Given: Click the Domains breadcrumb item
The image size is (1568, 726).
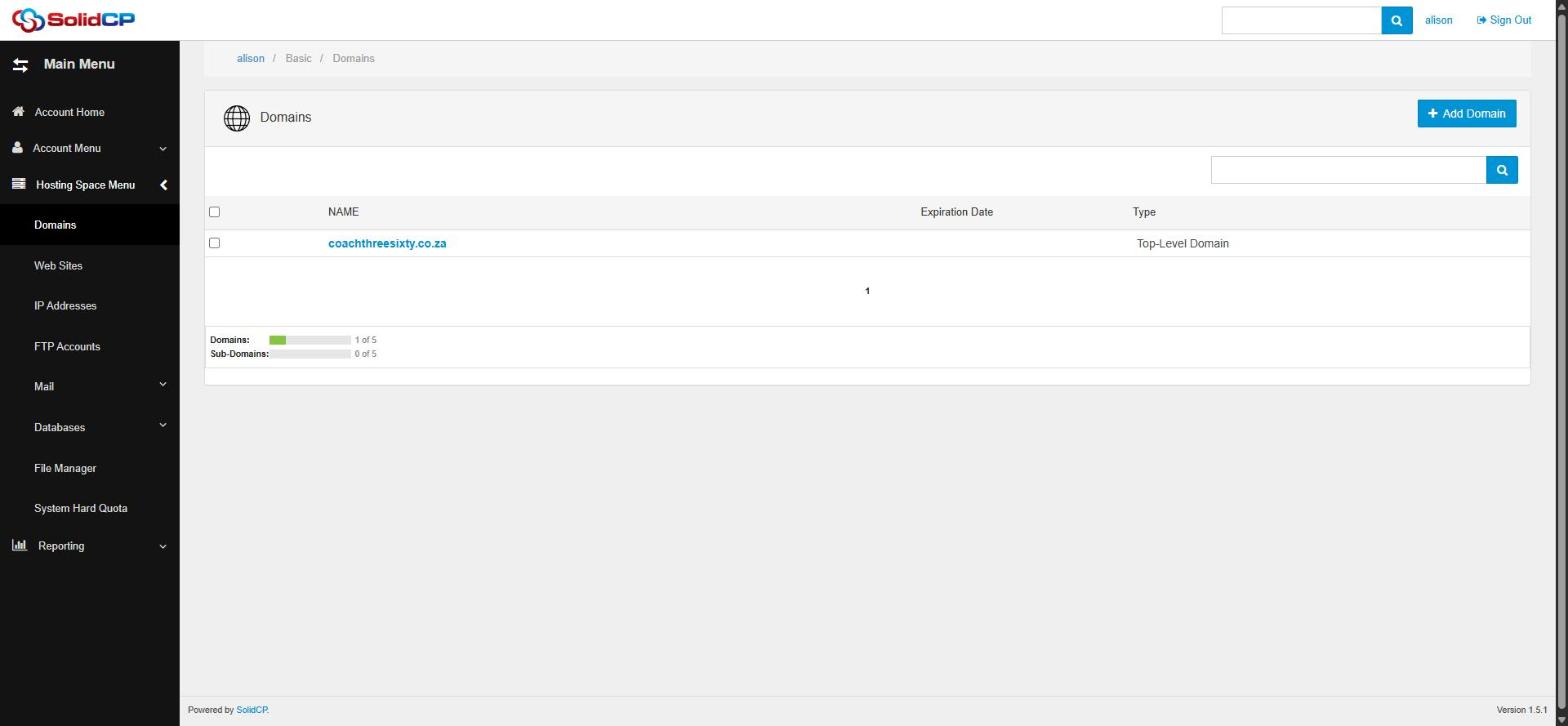Looking at the screenshot, I should coord(353,59).
